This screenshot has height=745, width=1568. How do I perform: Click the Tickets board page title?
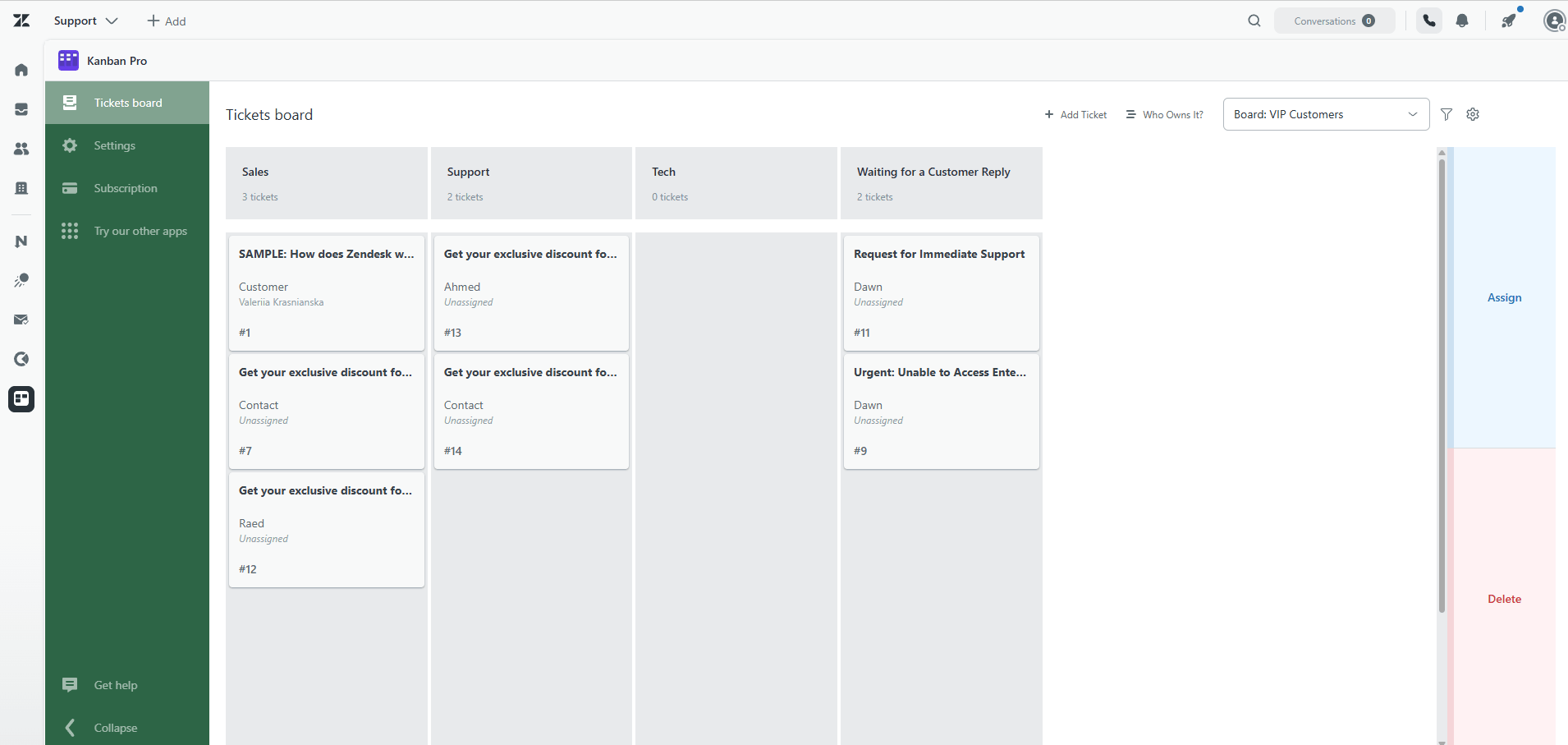[x=269, y=115]
